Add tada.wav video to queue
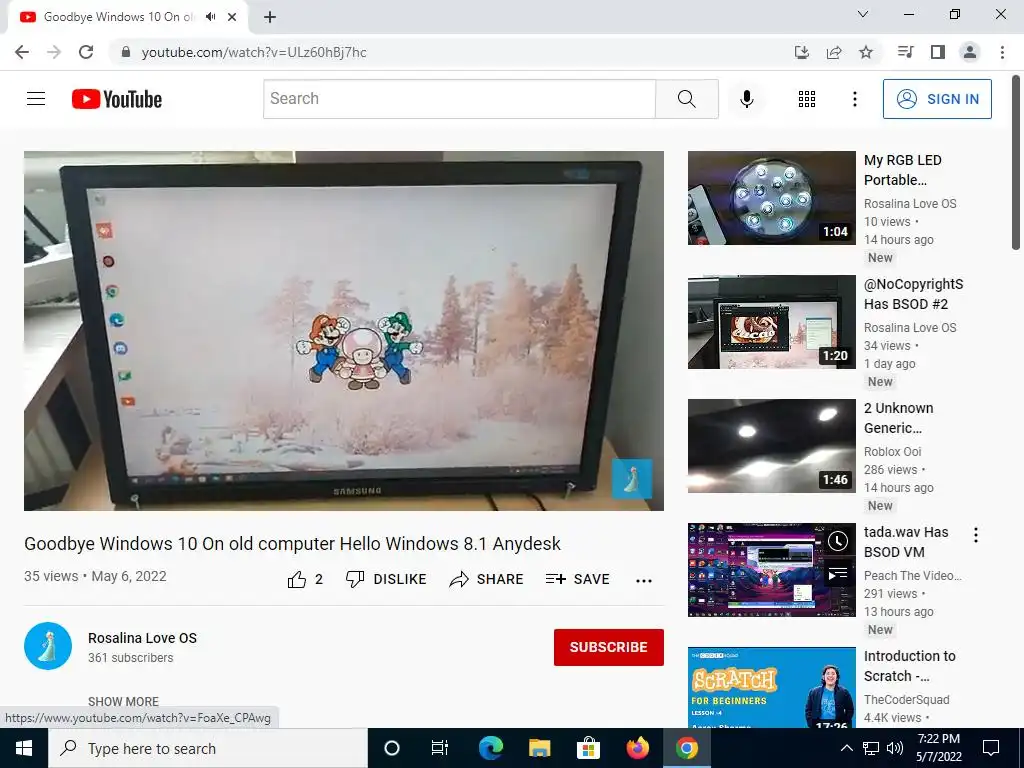This screenshot has width=1024, height=768. pyautogui.click(x=837, y=574)
